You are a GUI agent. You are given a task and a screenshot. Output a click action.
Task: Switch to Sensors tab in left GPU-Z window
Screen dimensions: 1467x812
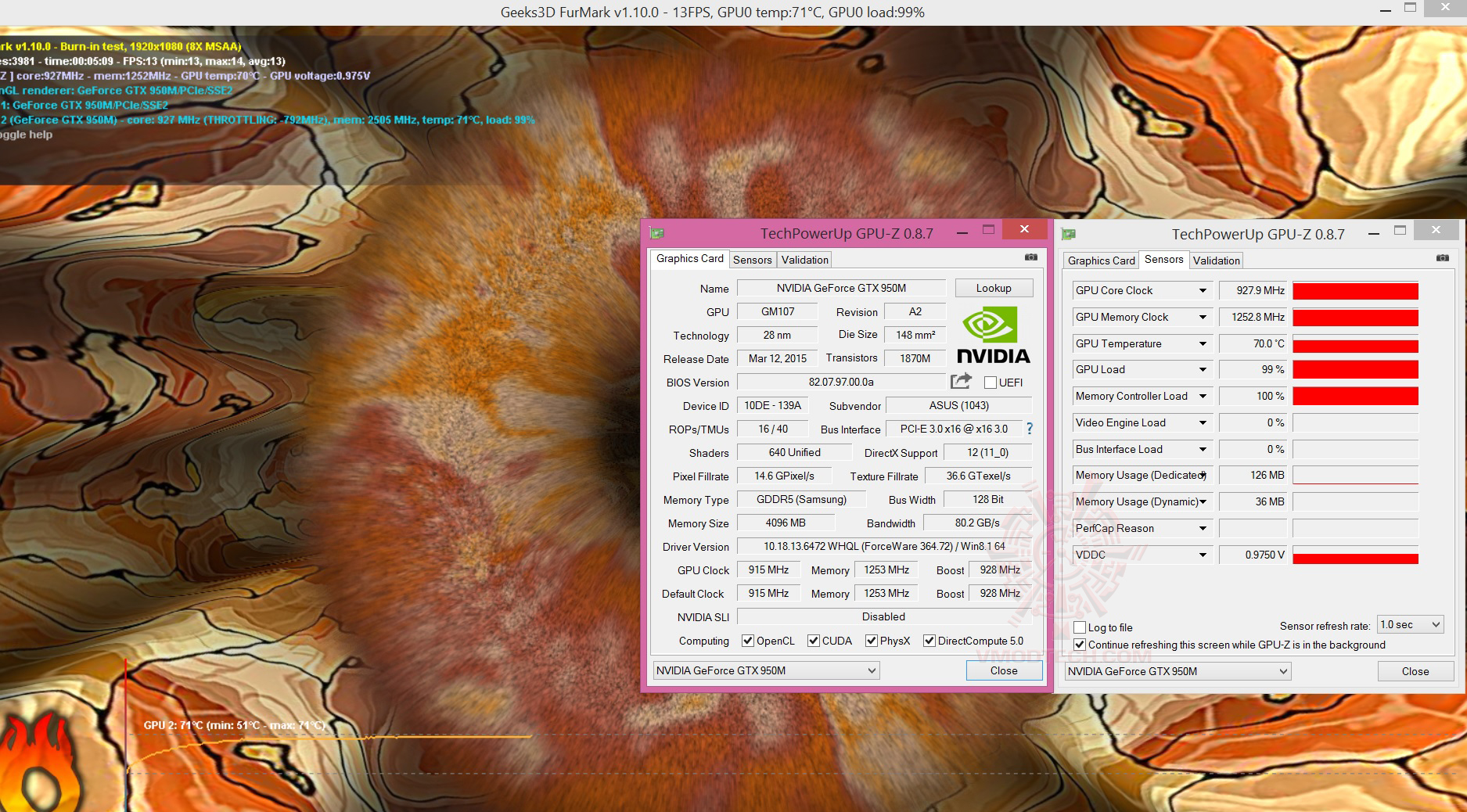753,260
